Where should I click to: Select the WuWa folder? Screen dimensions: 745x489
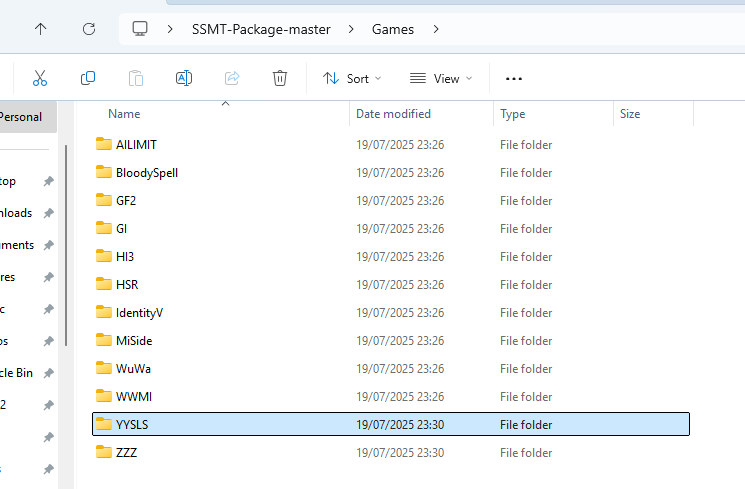pyautogui.click(x=391, y=369)
